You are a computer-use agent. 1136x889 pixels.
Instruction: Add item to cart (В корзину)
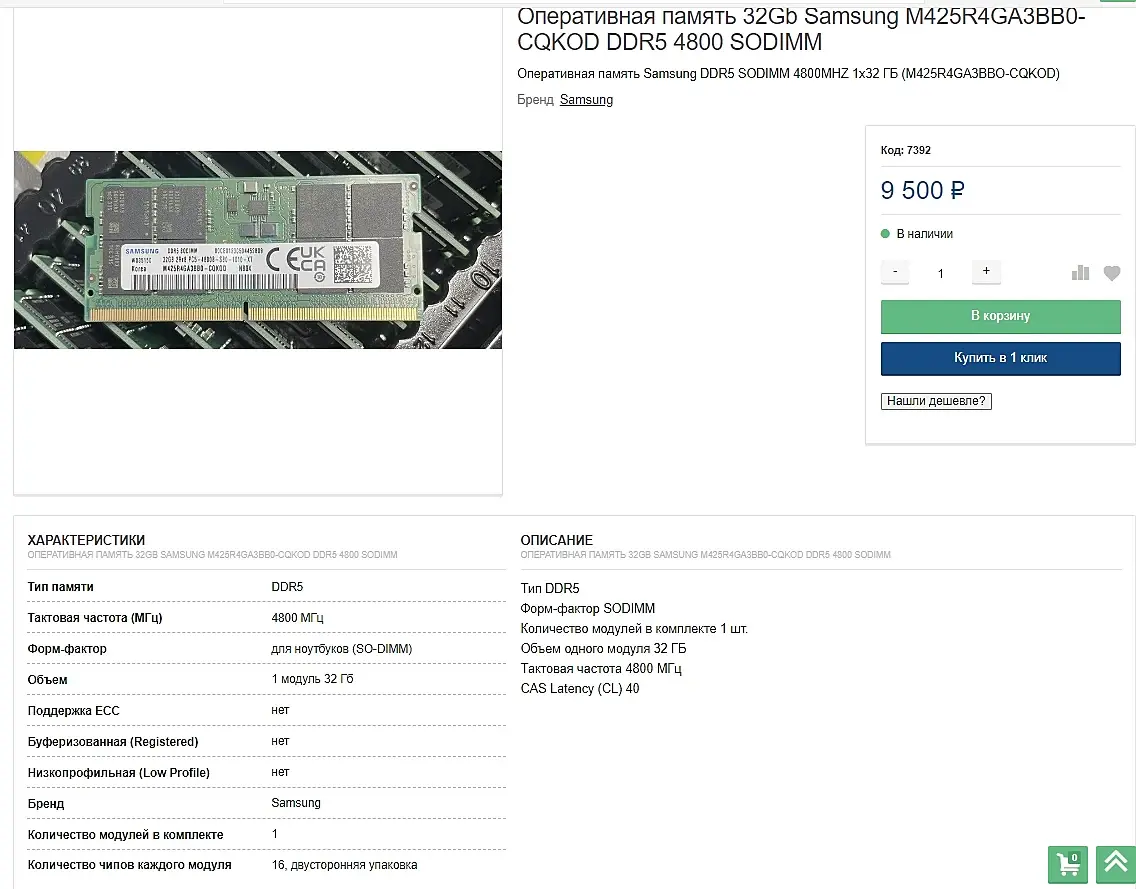1001,317
